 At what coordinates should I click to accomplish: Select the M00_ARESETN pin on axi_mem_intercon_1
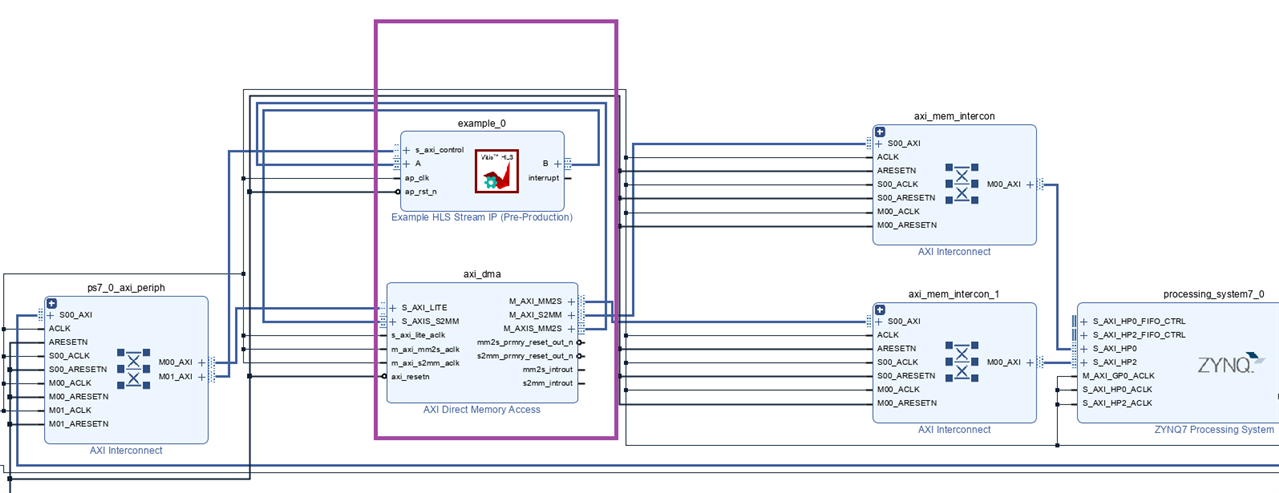click(x=906, y=402)
